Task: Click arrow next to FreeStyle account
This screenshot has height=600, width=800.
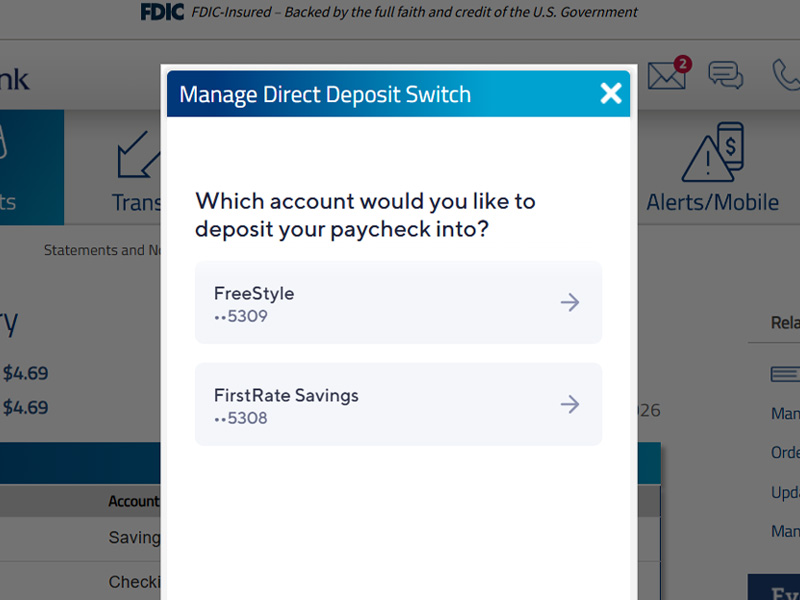Action: pos(569,303)
